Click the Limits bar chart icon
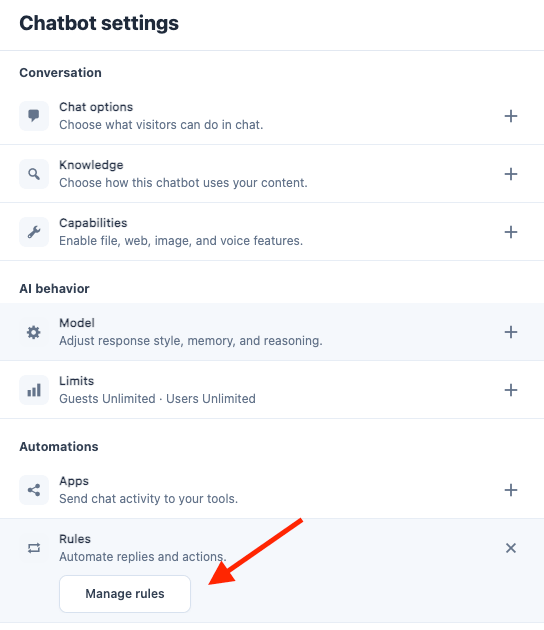 click(34, 390)
